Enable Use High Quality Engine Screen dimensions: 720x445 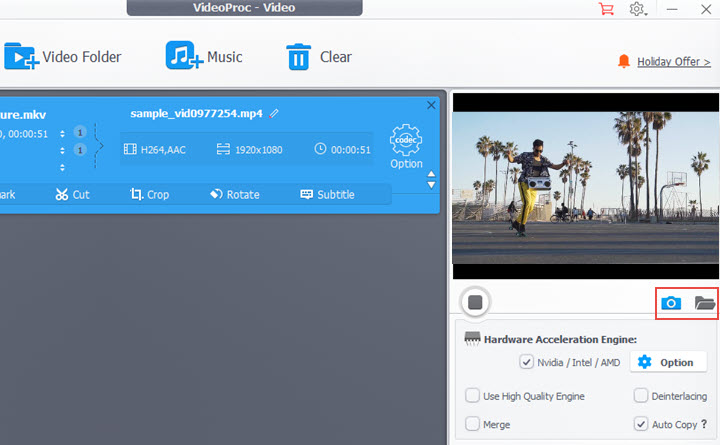tap(472, 395)
